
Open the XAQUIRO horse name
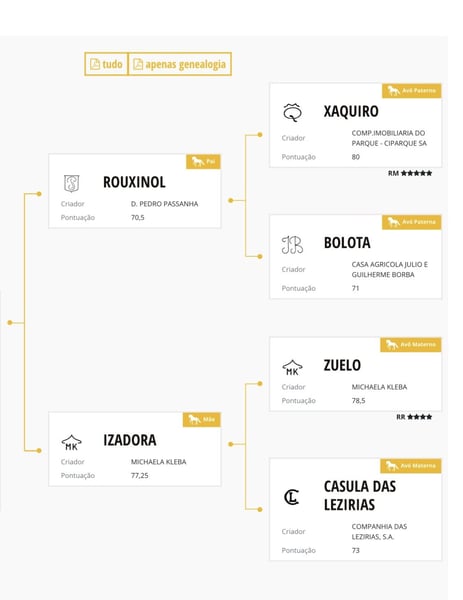click(351, 111)
